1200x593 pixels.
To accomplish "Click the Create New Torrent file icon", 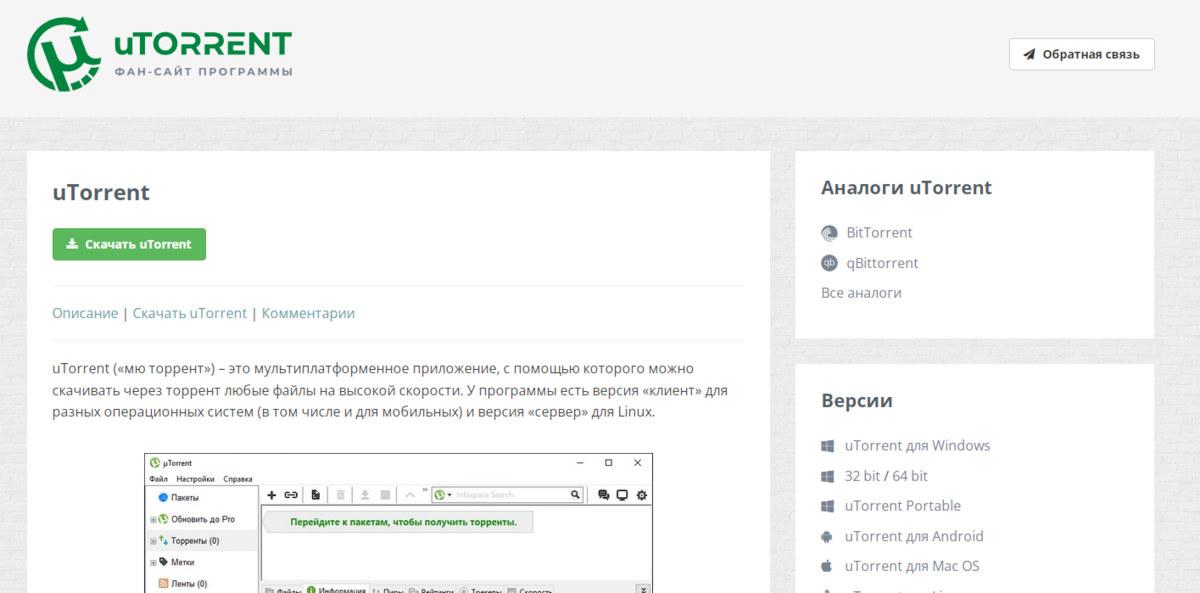I will coord(315,494).
